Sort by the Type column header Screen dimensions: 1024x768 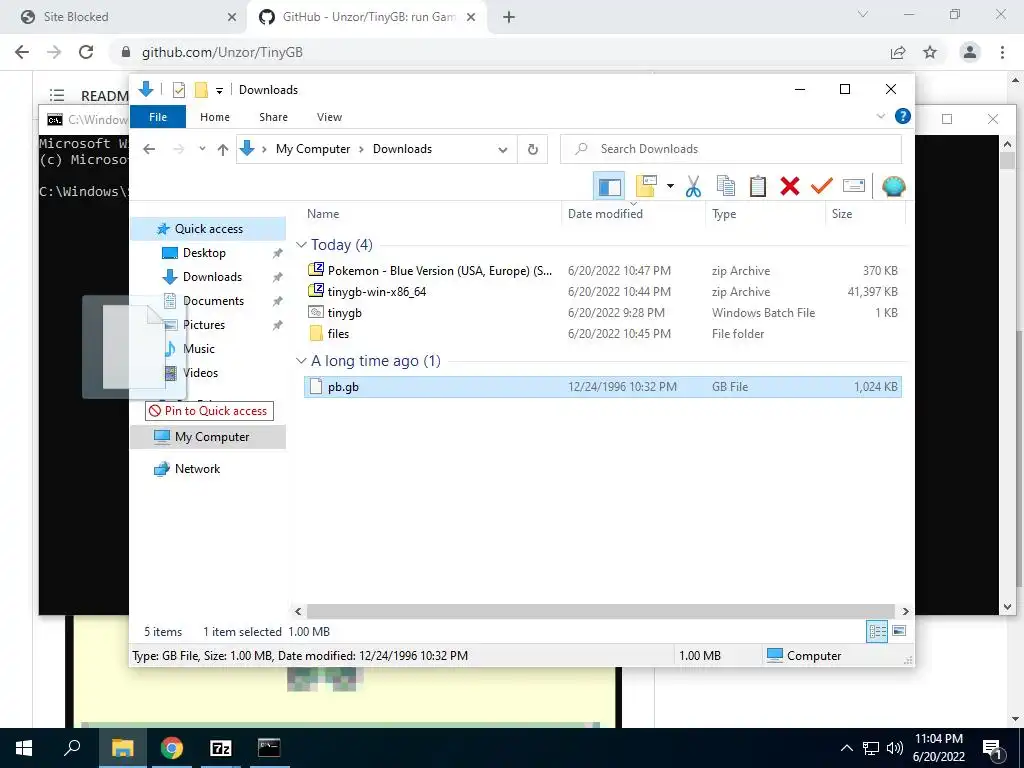(x=765, y=214)
